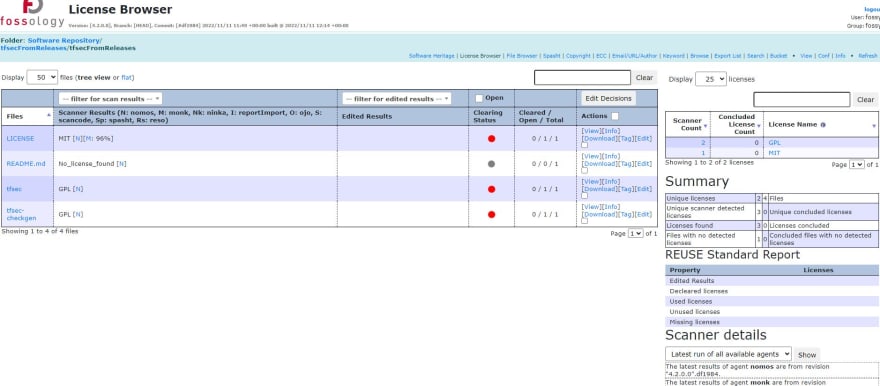Open the filter for scan results dropdown

110,99
